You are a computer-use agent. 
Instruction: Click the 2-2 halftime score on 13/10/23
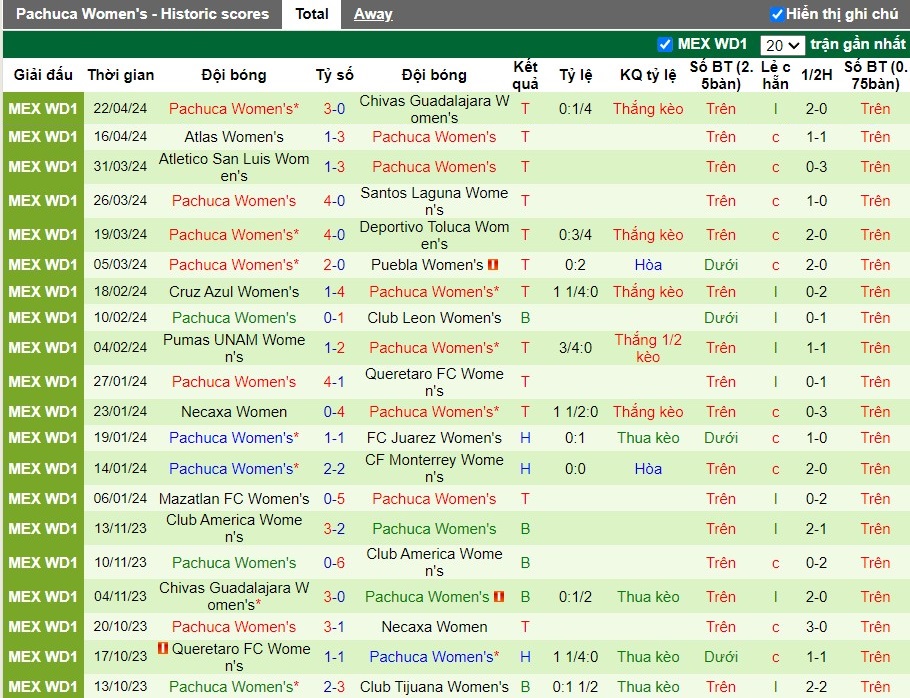(x=817, y=687)
